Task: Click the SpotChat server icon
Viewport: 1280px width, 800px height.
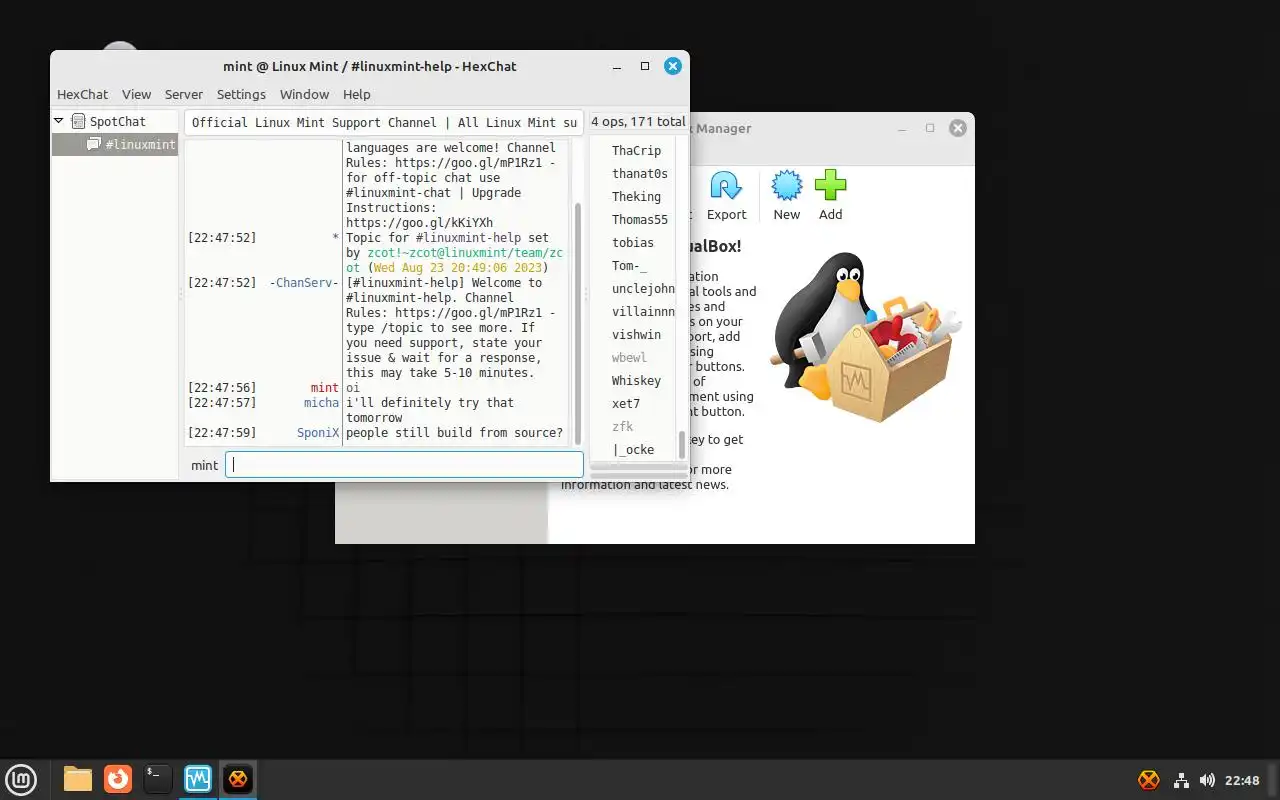Action: click(x=78, y=121)
